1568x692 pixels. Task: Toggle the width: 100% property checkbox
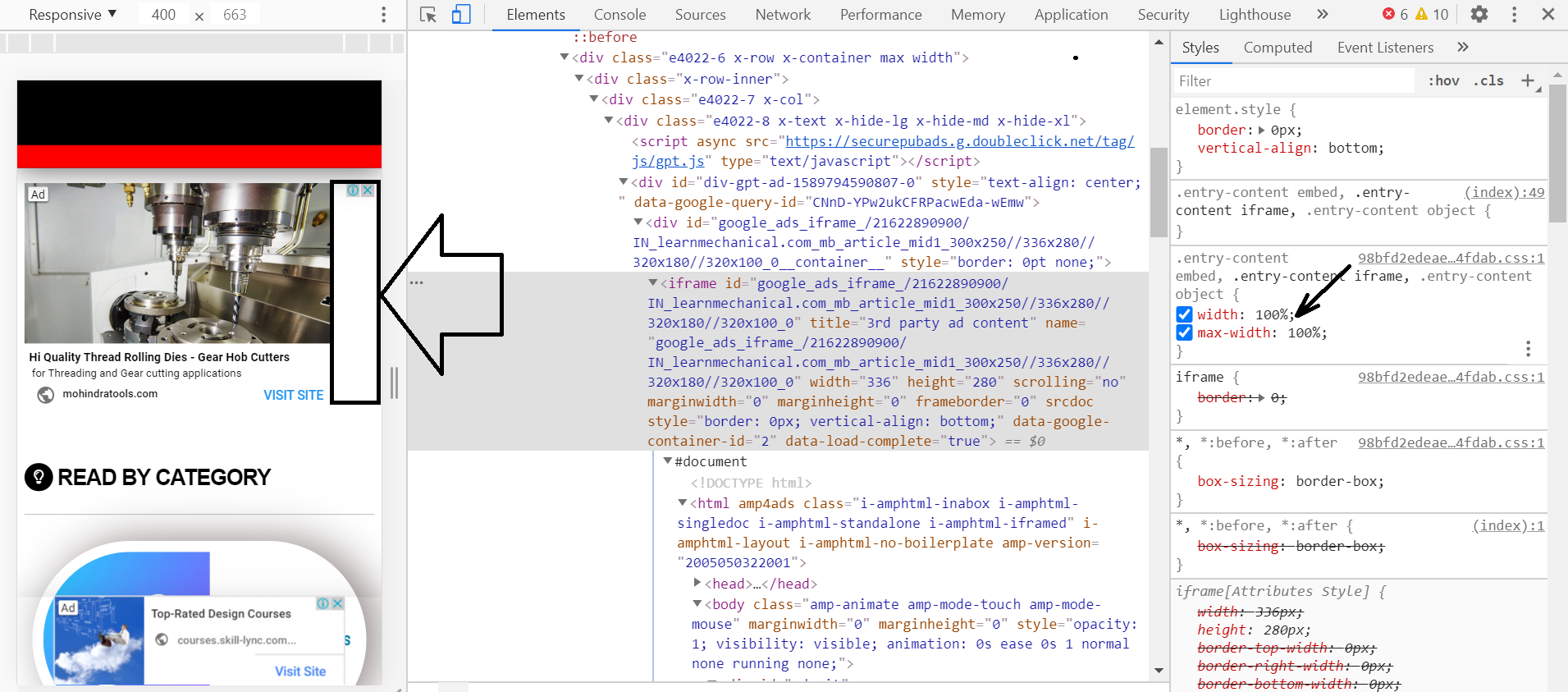1184,314
